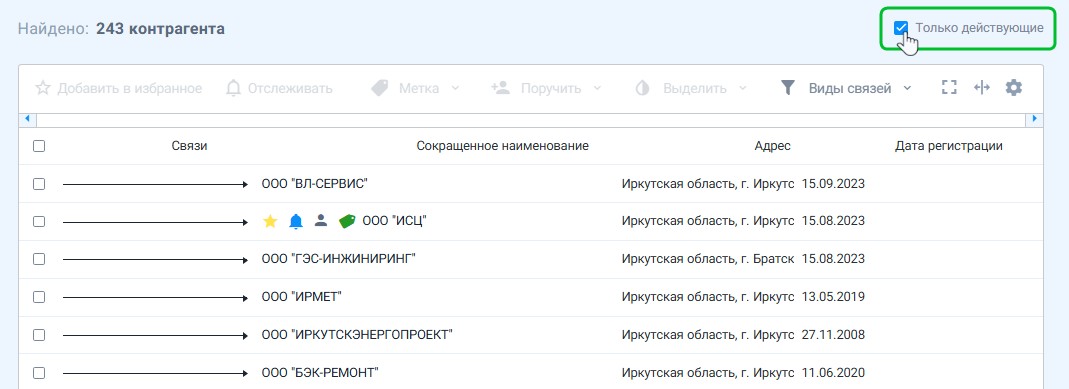Click yellow star in ООО "ИСЦ" row
The width and height of the screenshot is (1069, 389).
270,221
